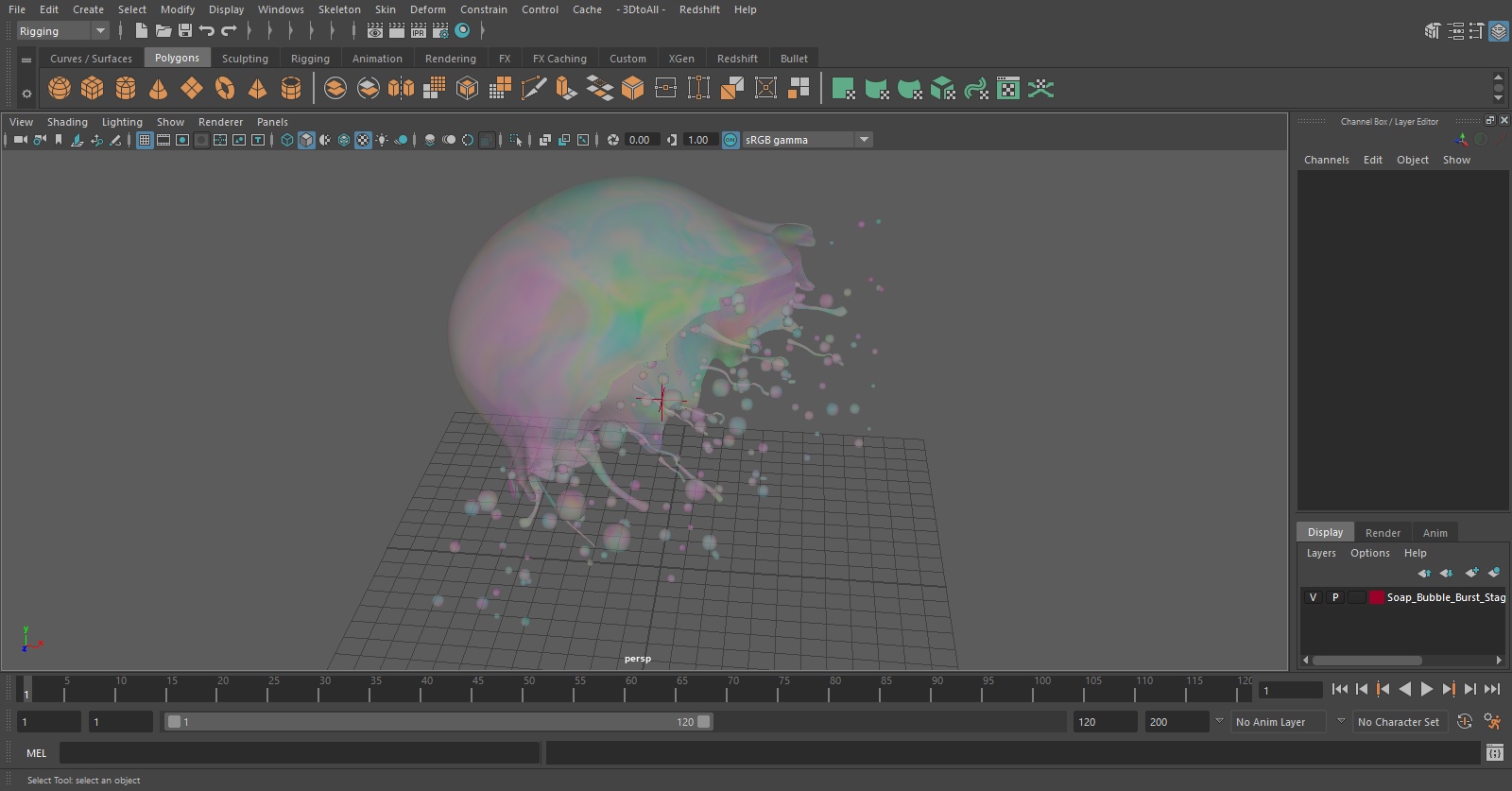The height and width of the screenshot is (791, 1512).
Task: Toggle P playback of Soap_Bubble_Burst layer
Action: pyautogui.click(x=1335, y=597)
